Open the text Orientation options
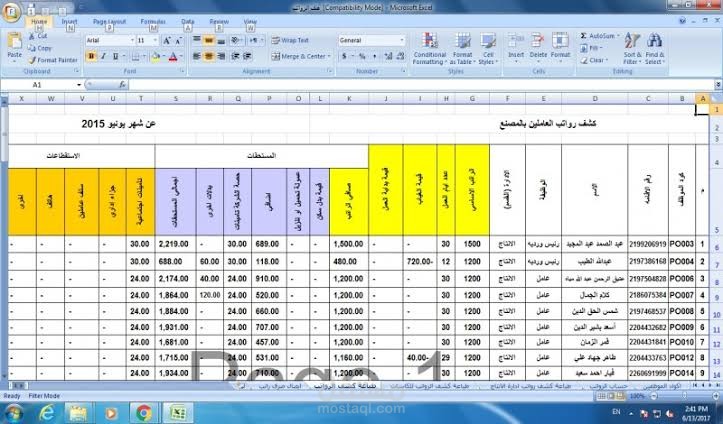Screen dimensions: 723x424 pyautogui.click(x=237, y=41)
